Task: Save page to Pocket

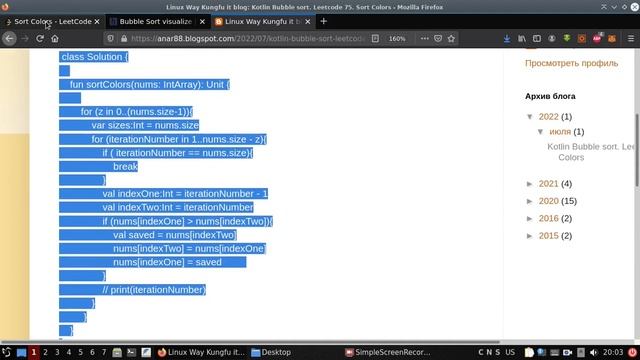Action: (438, 38)
